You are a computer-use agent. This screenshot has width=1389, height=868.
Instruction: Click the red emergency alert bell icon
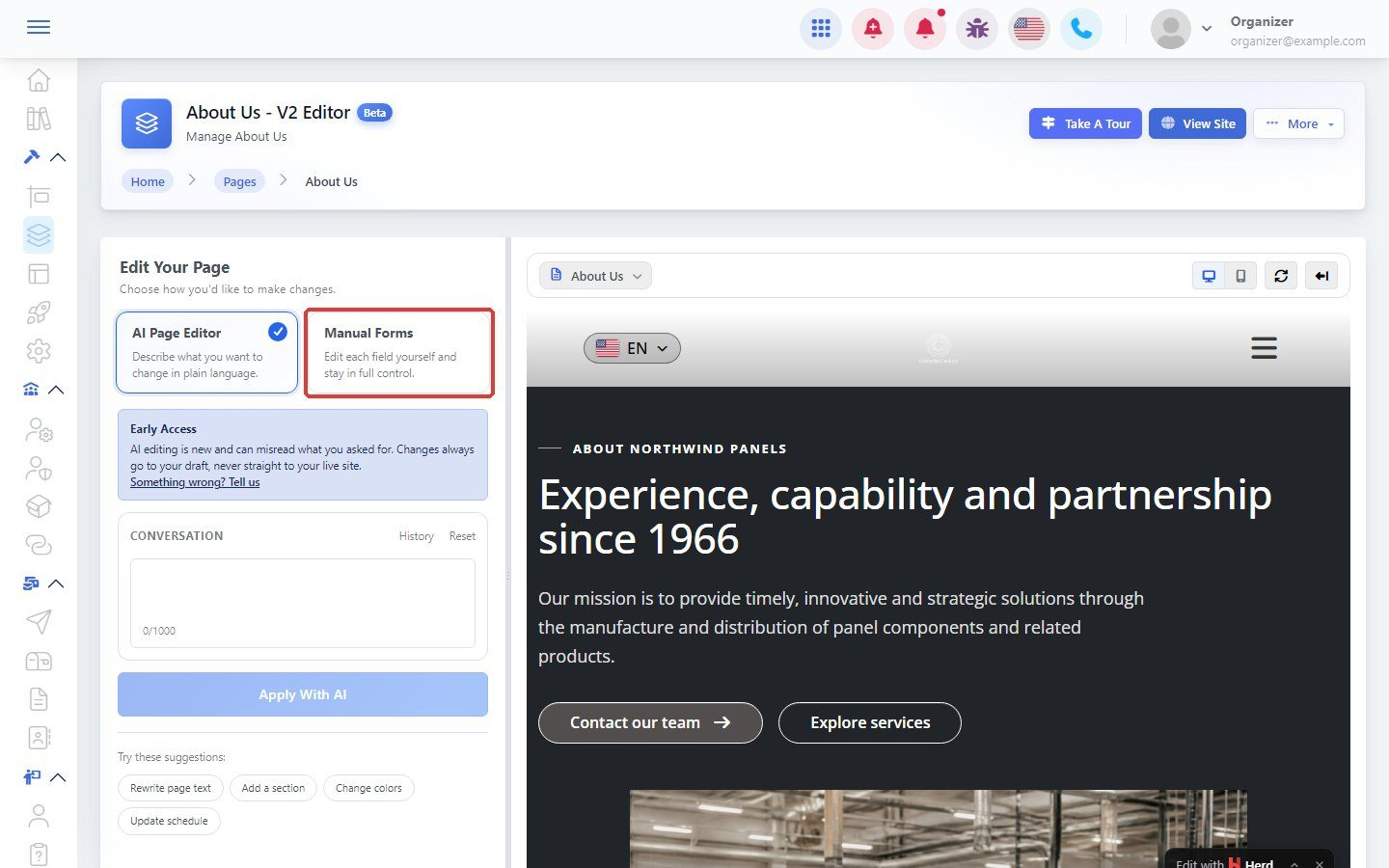tap(873, 29)
